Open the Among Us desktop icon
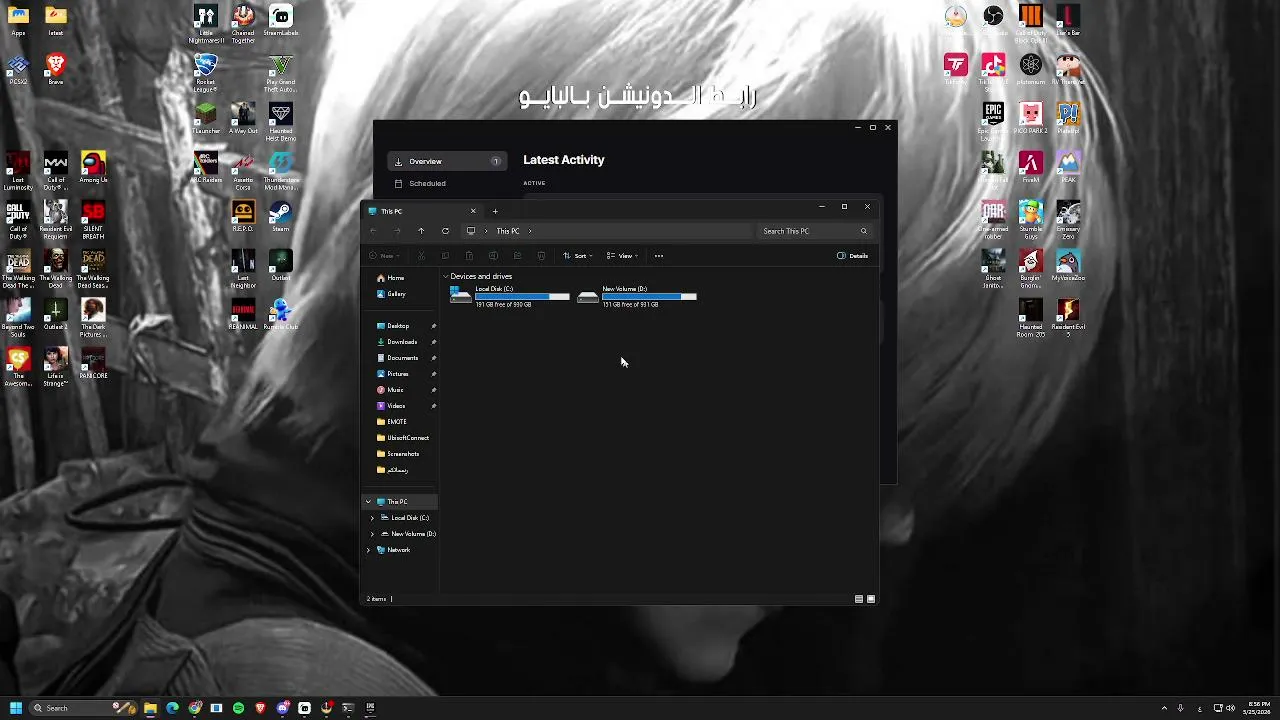The image size is (1280, 720). 93,167
